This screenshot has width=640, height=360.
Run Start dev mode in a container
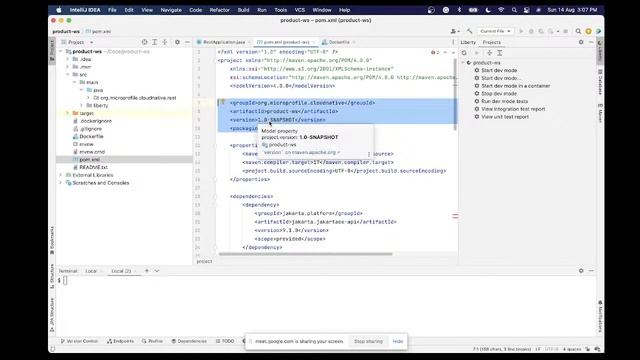point(516,86)
